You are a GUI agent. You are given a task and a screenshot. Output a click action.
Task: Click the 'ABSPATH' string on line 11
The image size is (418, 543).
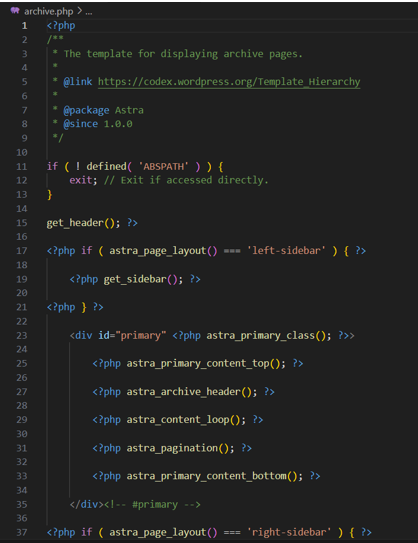(164, 167)
